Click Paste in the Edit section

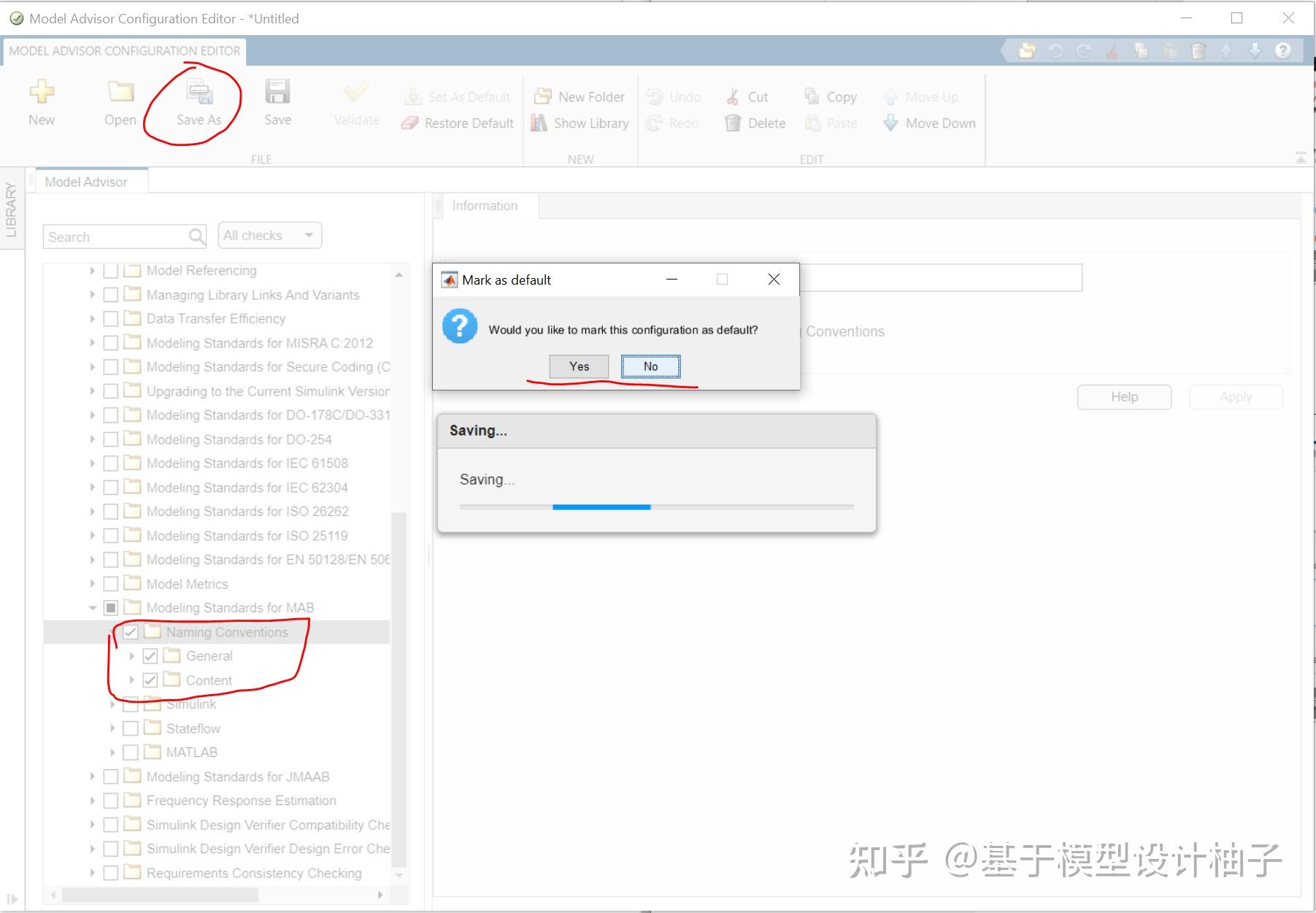tap(830, 123)
